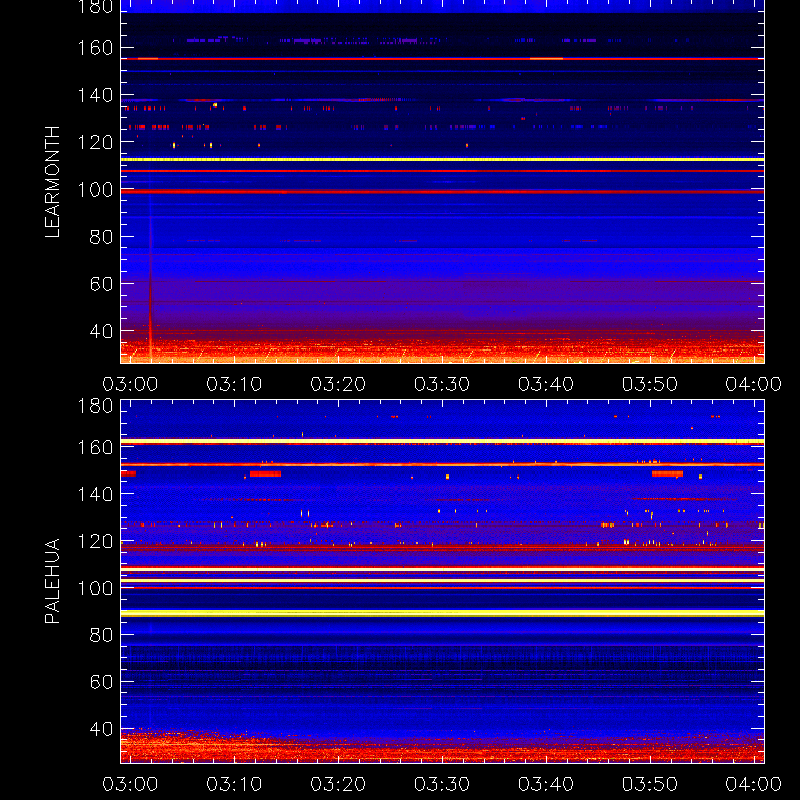Click the 140 frequency label on Palehua axis
This screenshot has width=800, height=800.
tap(95, 494)
